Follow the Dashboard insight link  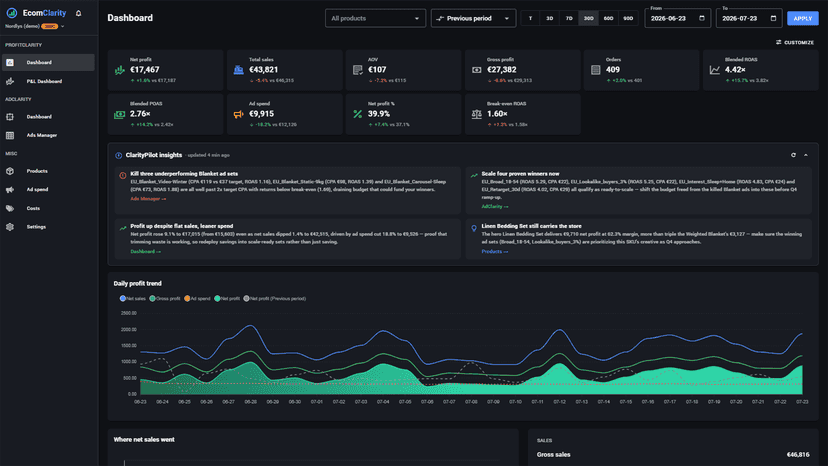pyautogui.click(x=145, y=251)
